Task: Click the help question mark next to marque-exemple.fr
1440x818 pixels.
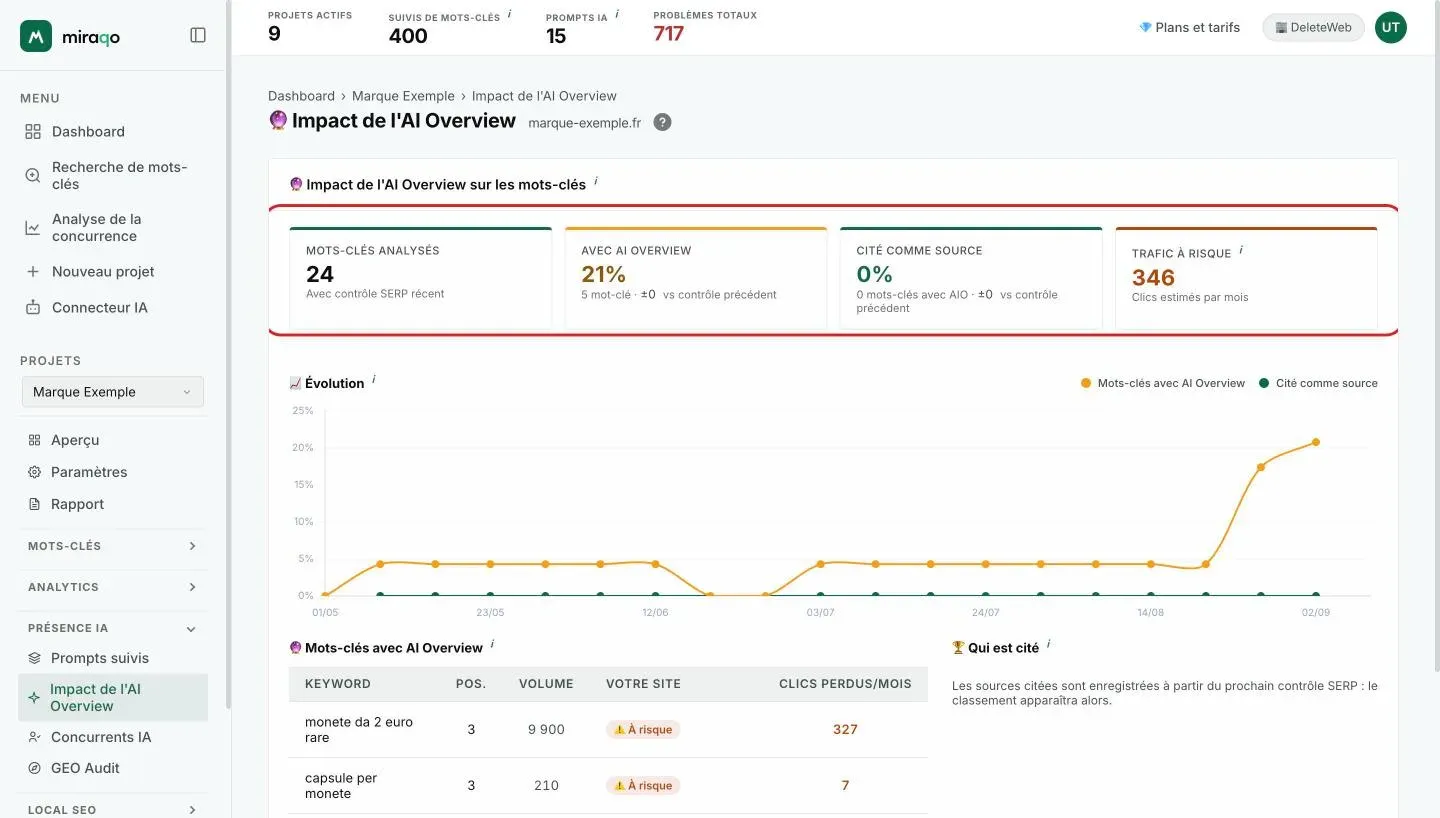Action: (x=662, y=122)
